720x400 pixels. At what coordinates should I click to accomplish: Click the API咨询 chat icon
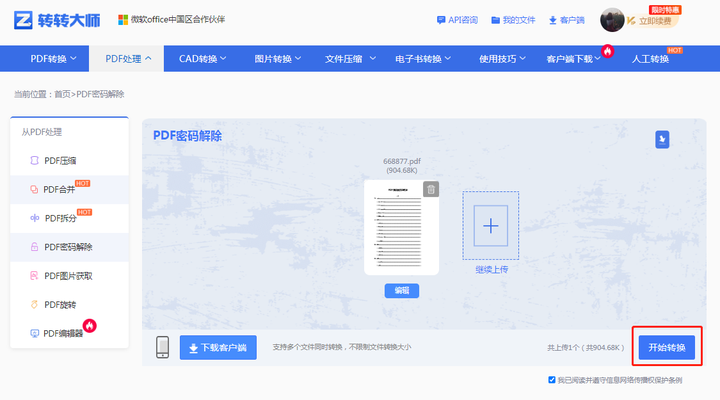441,20
